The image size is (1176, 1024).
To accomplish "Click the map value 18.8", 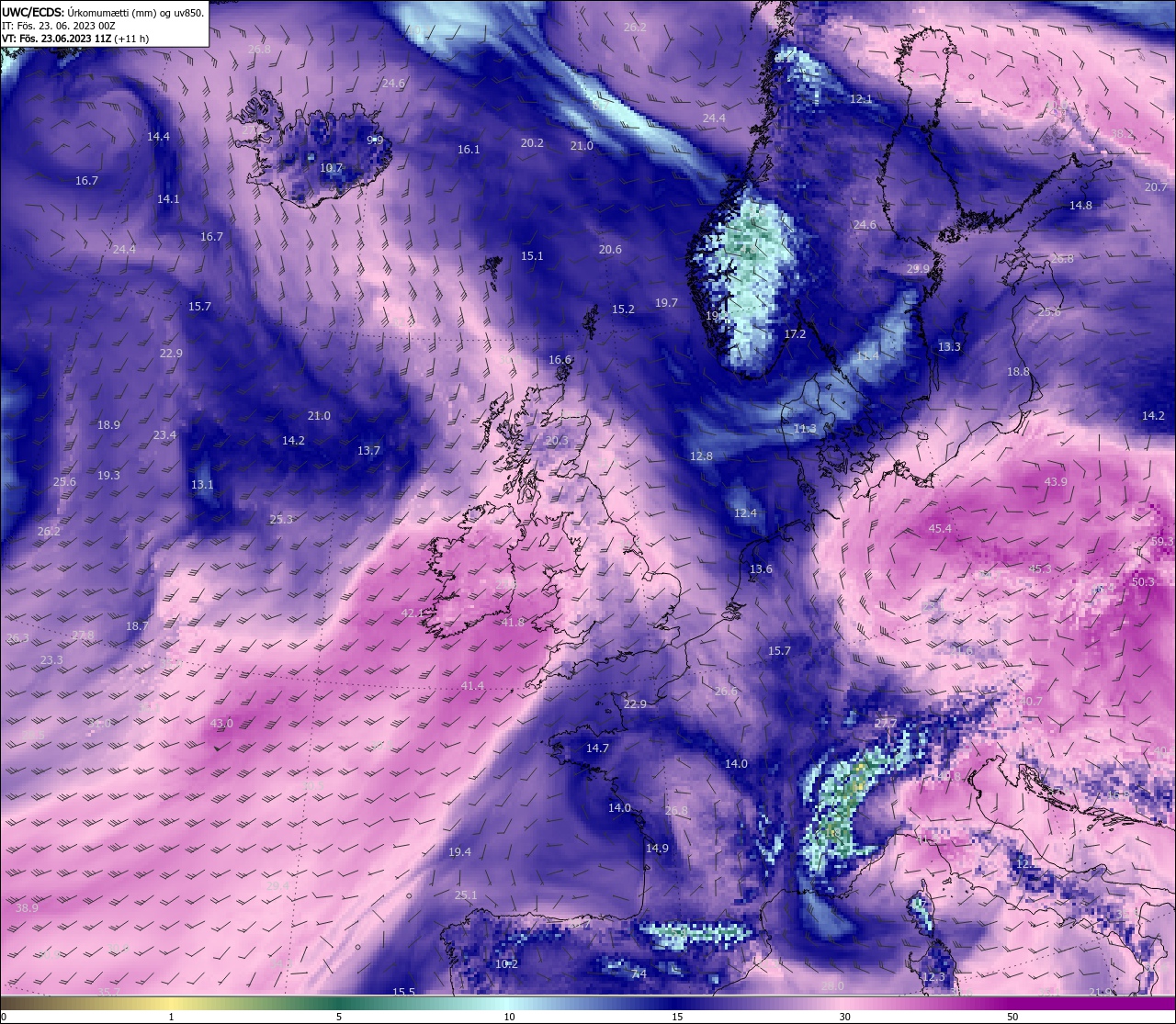I will 1018,371.
